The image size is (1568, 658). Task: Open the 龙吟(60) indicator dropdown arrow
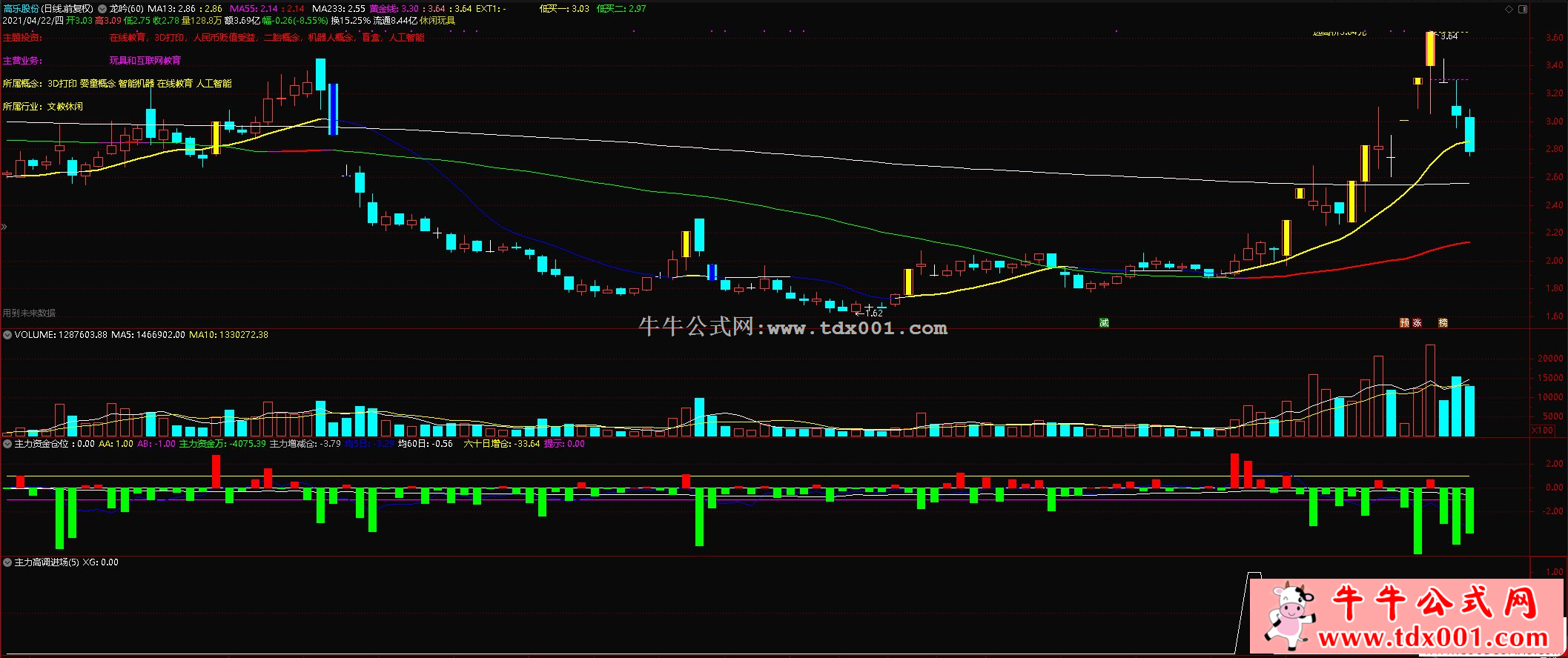pos(102,9)
